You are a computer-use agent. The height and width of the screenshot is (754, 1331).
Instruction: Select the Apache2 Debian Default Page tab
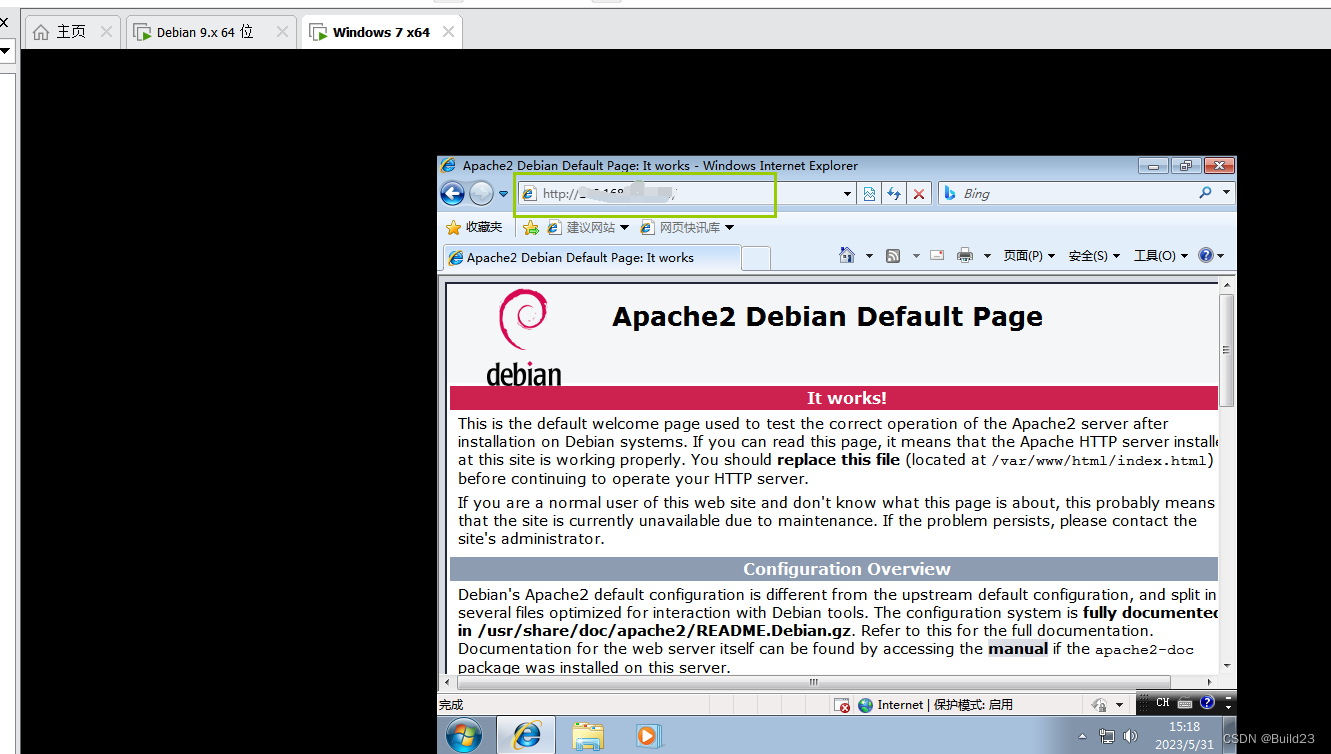tap(592, 258)
